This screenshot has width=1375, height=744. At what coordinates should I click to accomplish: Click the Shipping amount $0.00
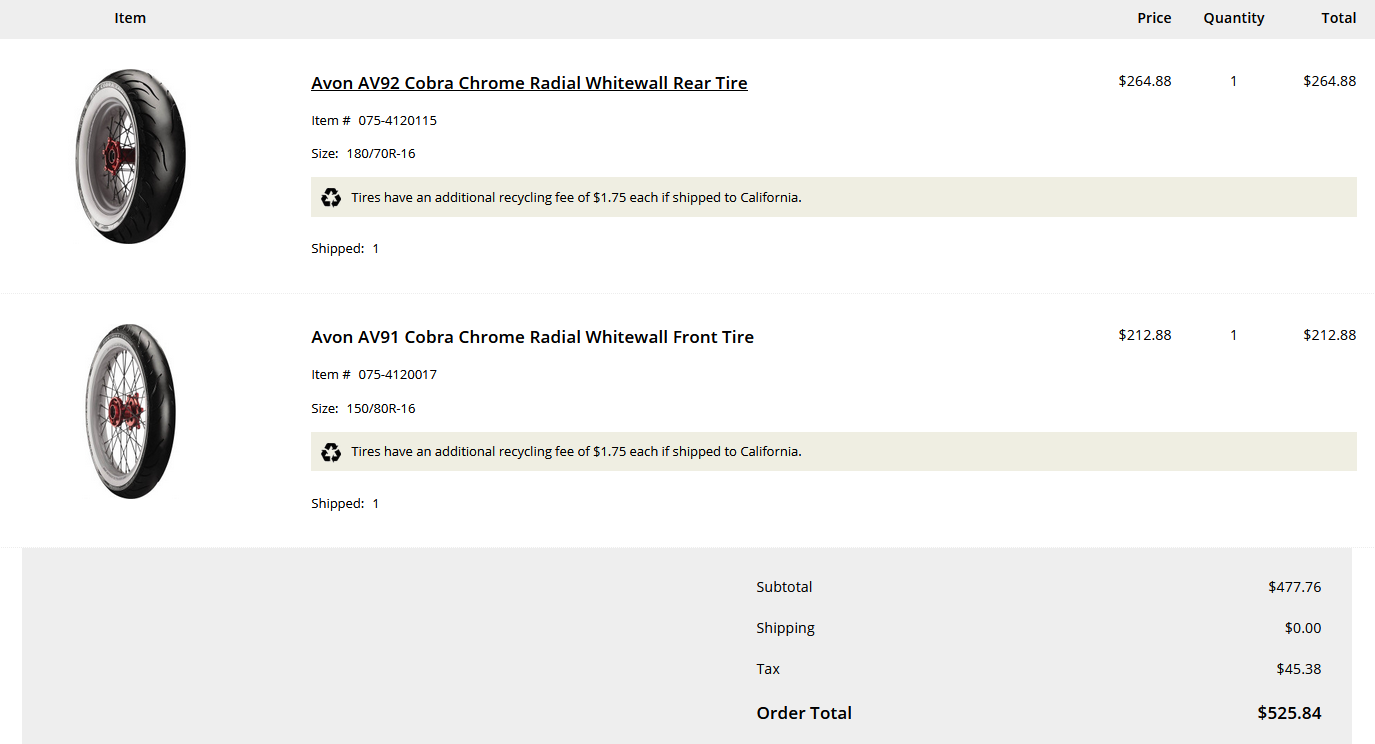click(1302, 628)
